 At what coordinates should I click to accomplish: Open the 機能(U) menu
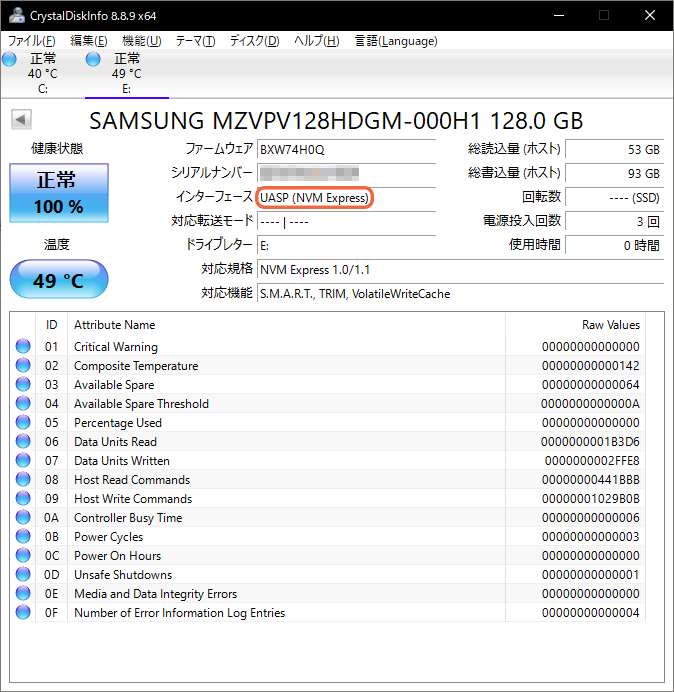(142, 41)
